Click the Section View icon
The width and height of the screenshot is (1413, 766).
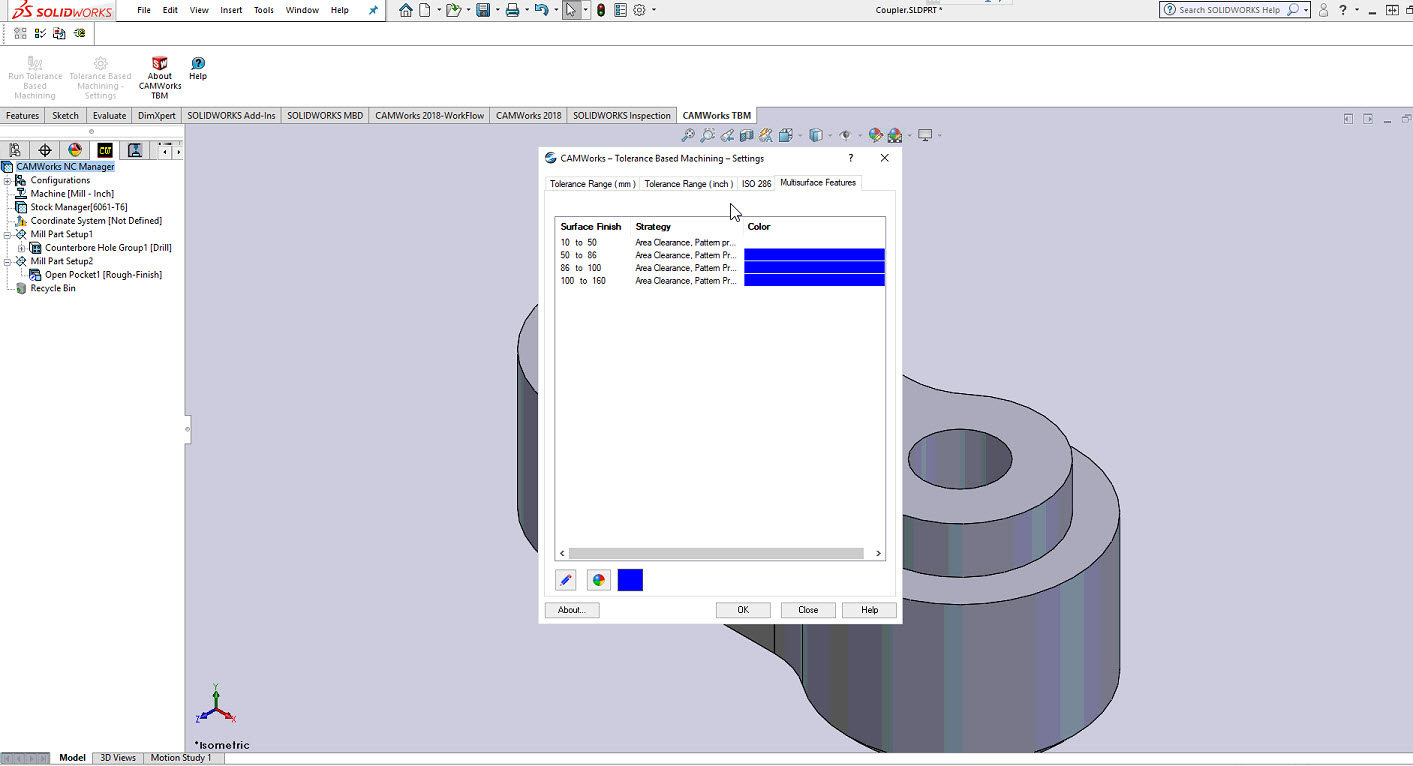point(747,135)
